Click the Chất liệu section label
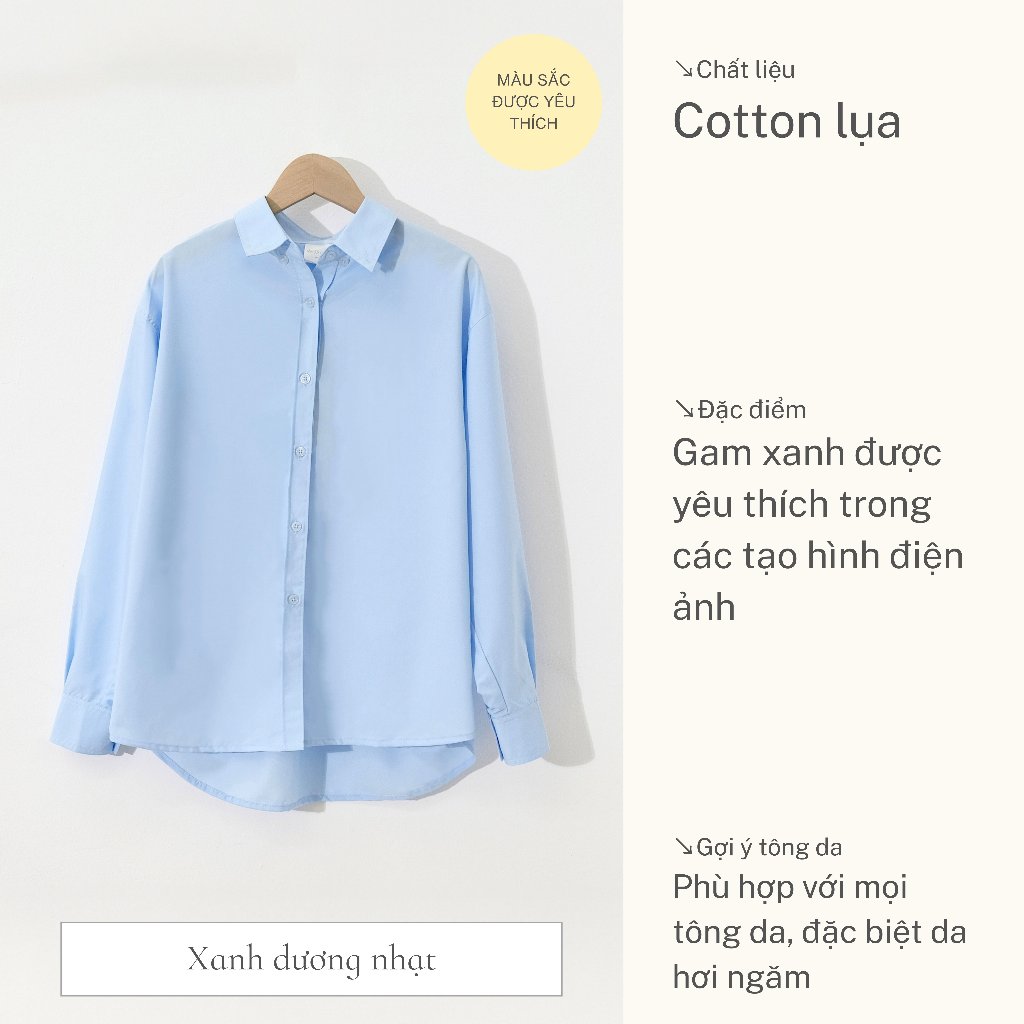The width and height of the screenshot is (1024, 1024). pos(745,69)
